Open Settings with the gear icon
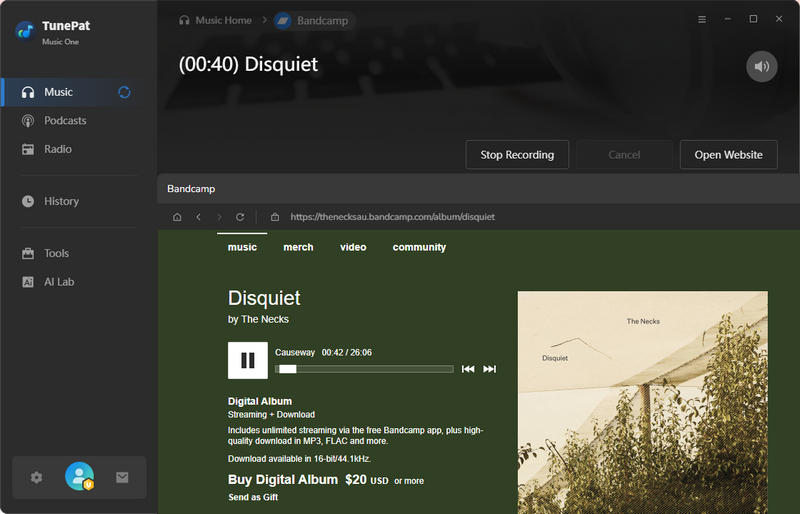This screenshot has width=800, height=514. [37, 477]
